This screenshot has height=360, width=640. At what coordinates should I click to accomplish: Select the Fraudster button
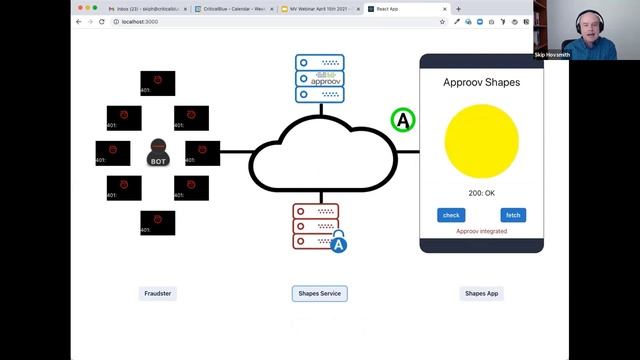pyautogui.click(x=158, y=293)
